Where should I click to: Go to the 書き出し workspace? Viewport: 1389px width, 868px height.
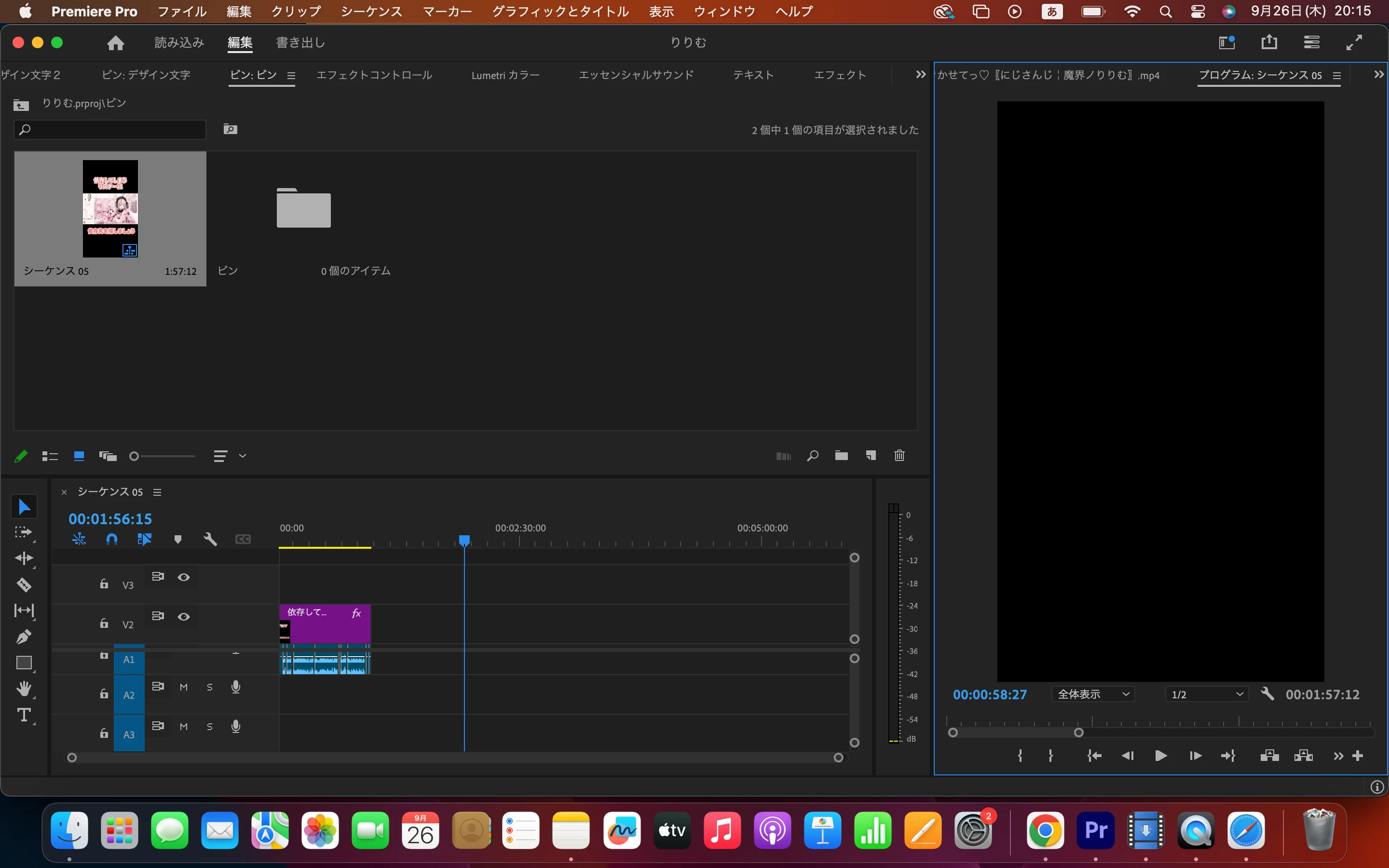(x=300, y=42)
